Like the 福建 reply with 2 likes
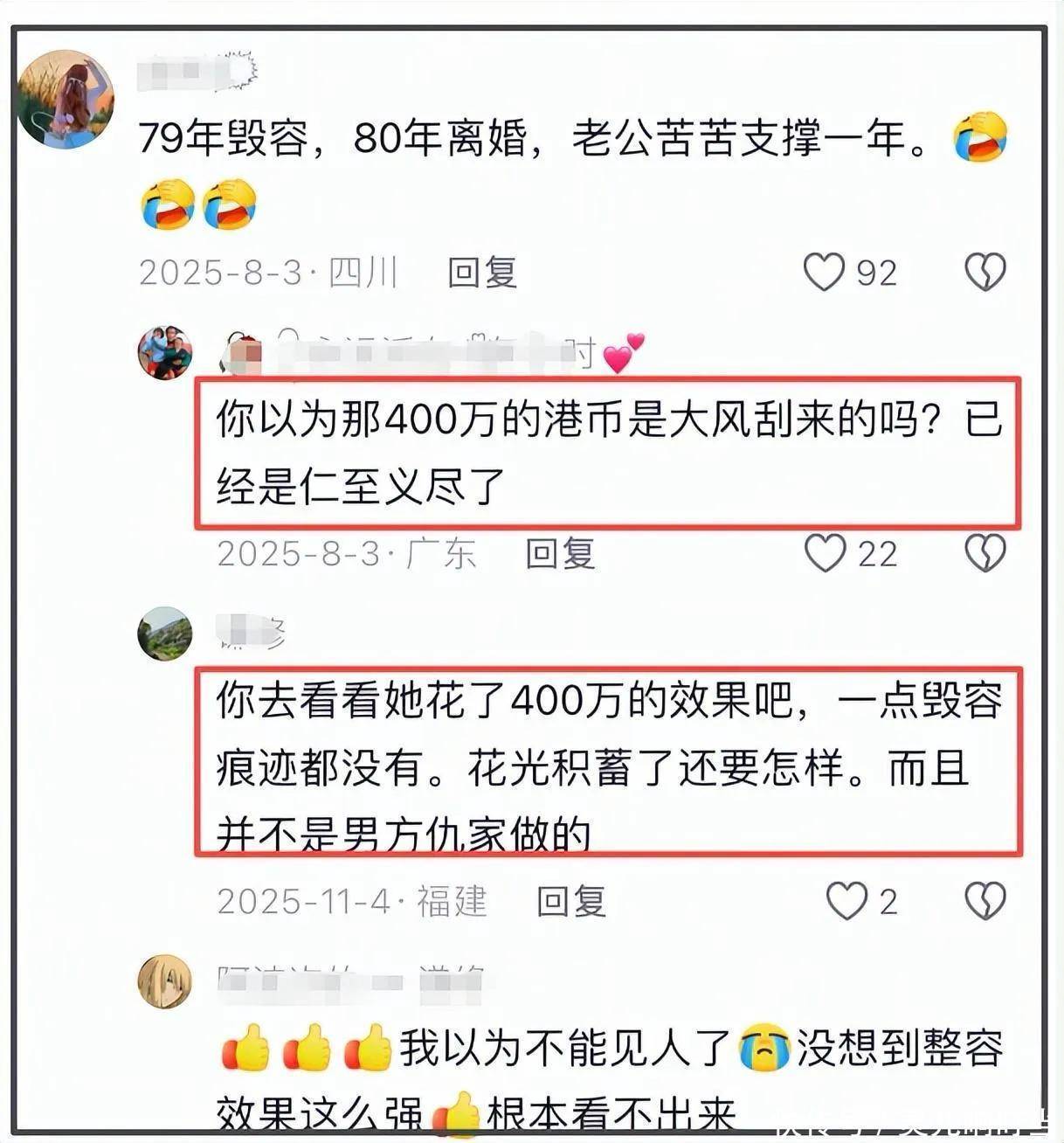Image resolution: width=1064 pixels, height=1143 pixels. [x=846, y=901]
